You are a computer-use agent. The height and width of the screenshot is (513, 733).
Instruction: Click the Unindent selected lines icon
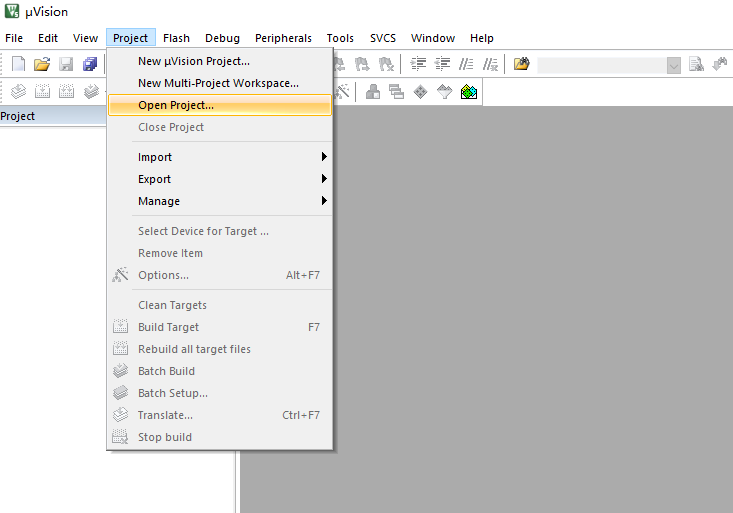442,64
